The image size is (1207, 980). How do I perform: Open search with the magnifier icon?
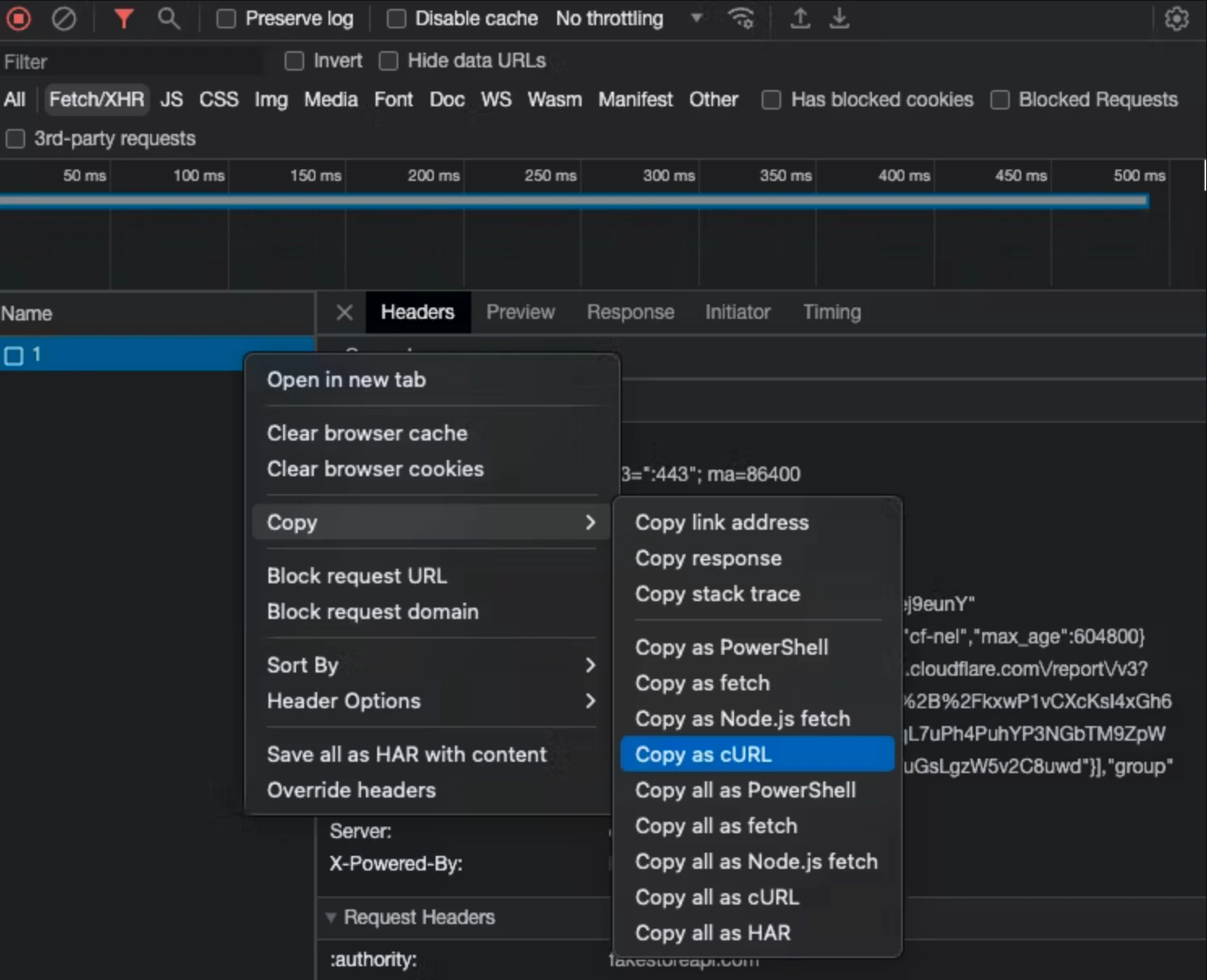168,19
